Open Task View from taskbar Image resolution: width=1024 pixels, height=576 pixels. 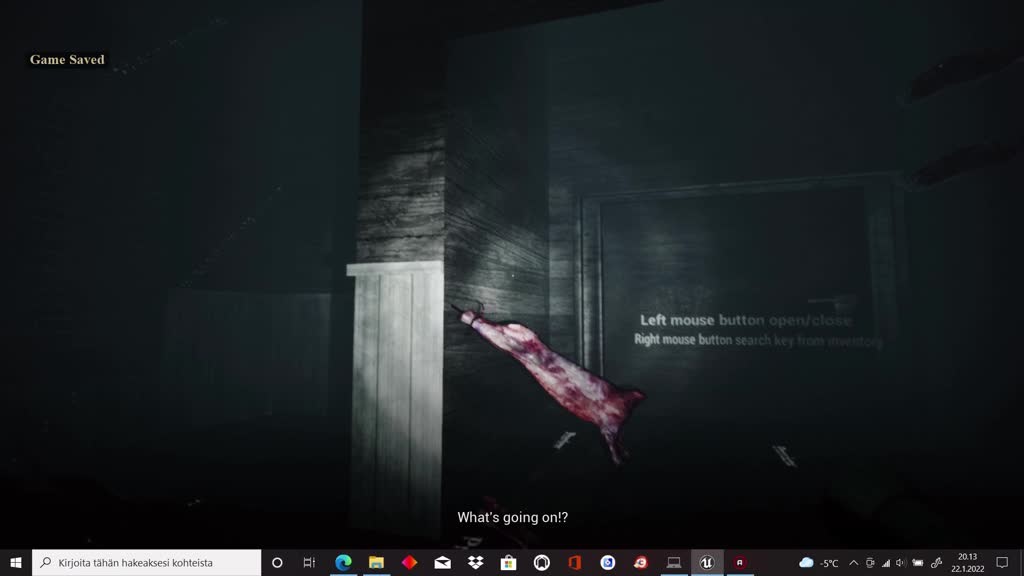(309, 563)
